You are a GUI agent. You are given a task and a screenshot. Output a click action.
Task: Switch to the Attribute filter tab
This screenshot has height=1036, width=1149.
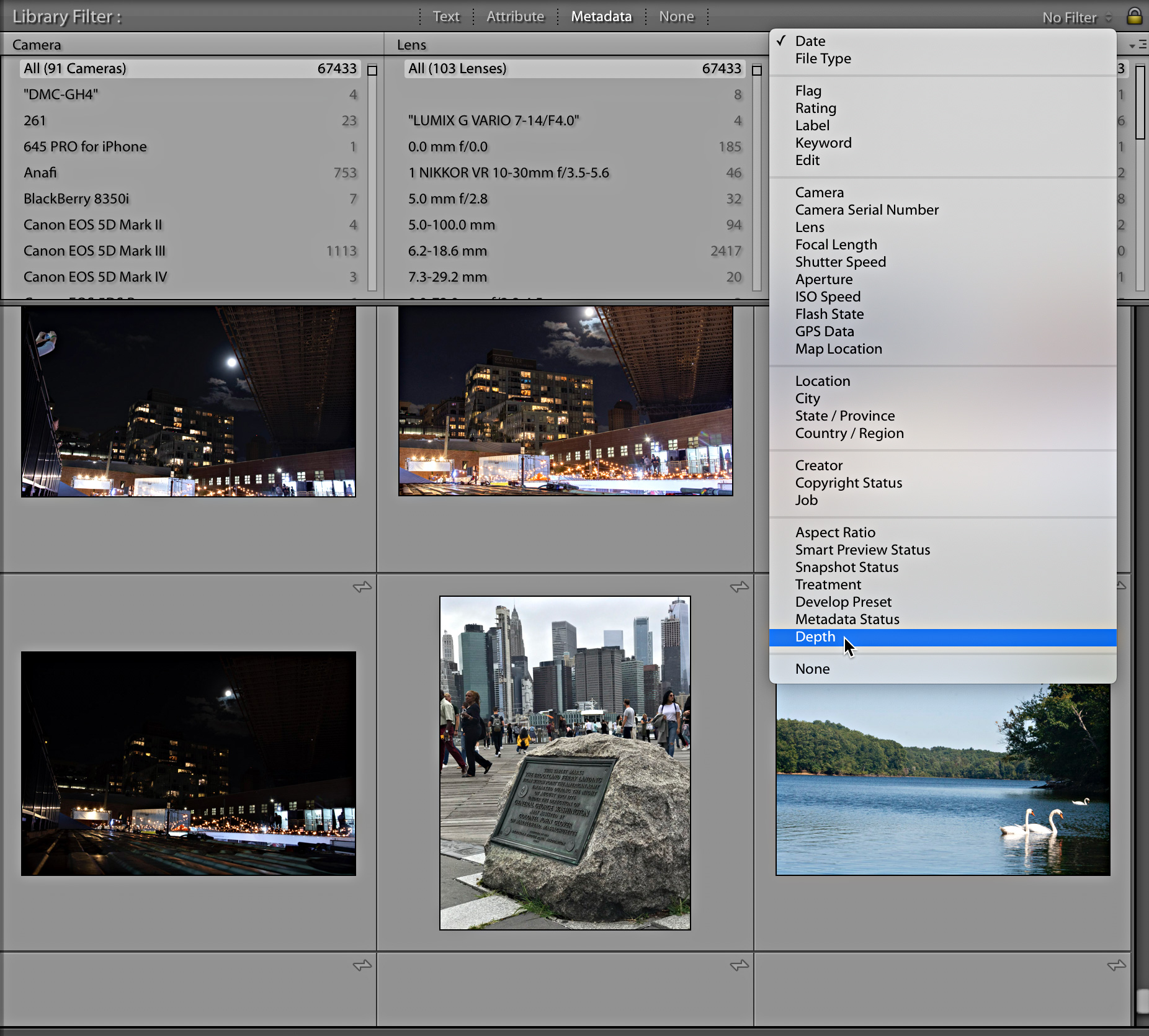(515, 16)
